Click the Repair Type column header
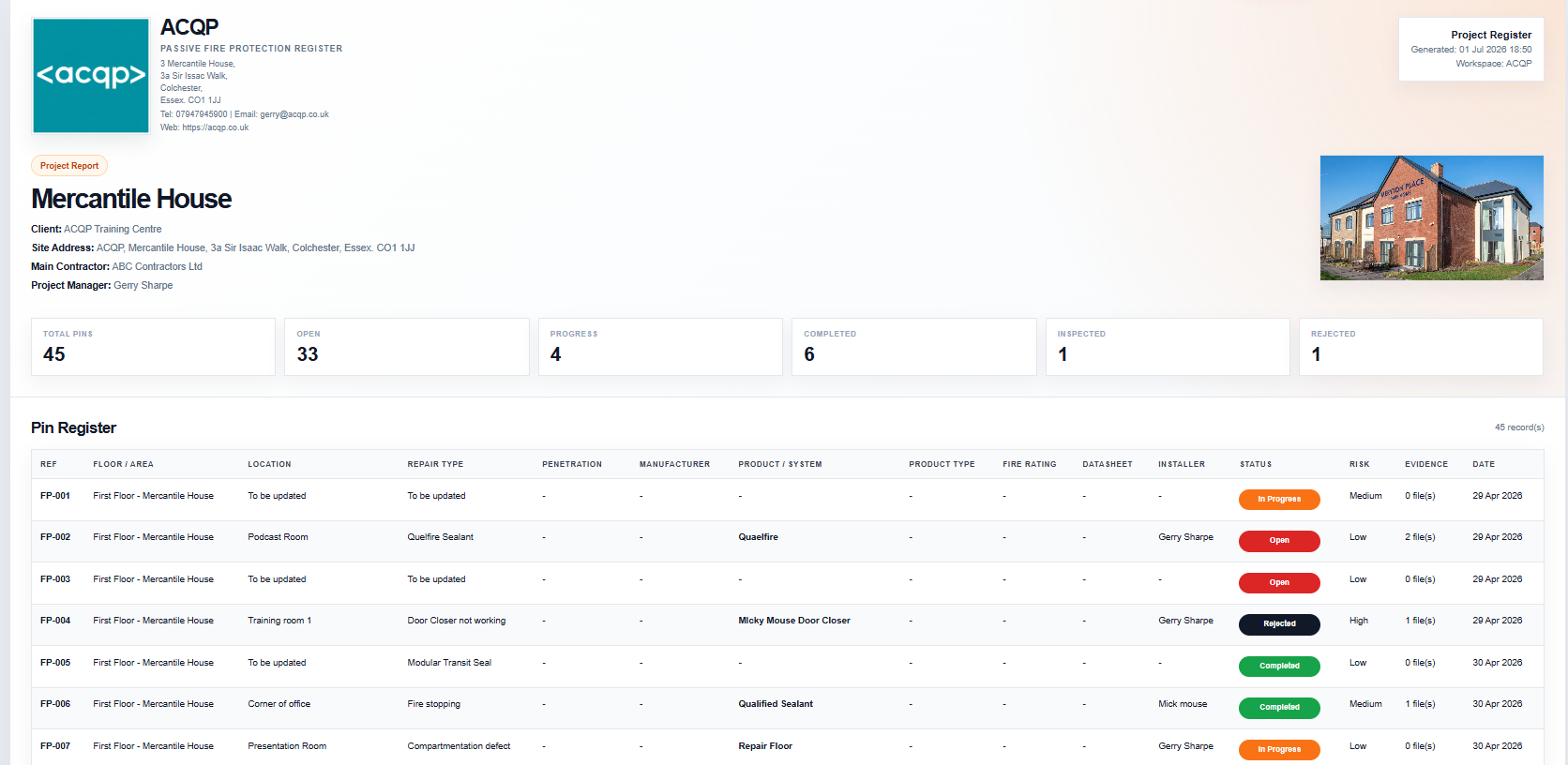The width and height of the screenshot is (1568, 765). 435,464
